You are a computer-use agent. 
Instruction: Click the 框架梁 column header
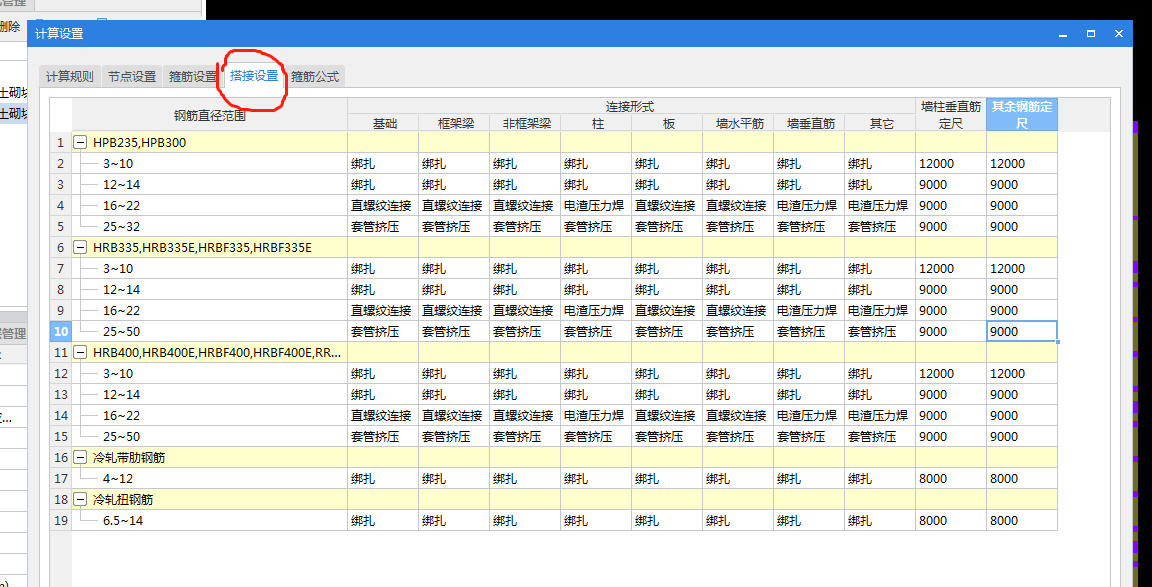(x=454, y=123)
